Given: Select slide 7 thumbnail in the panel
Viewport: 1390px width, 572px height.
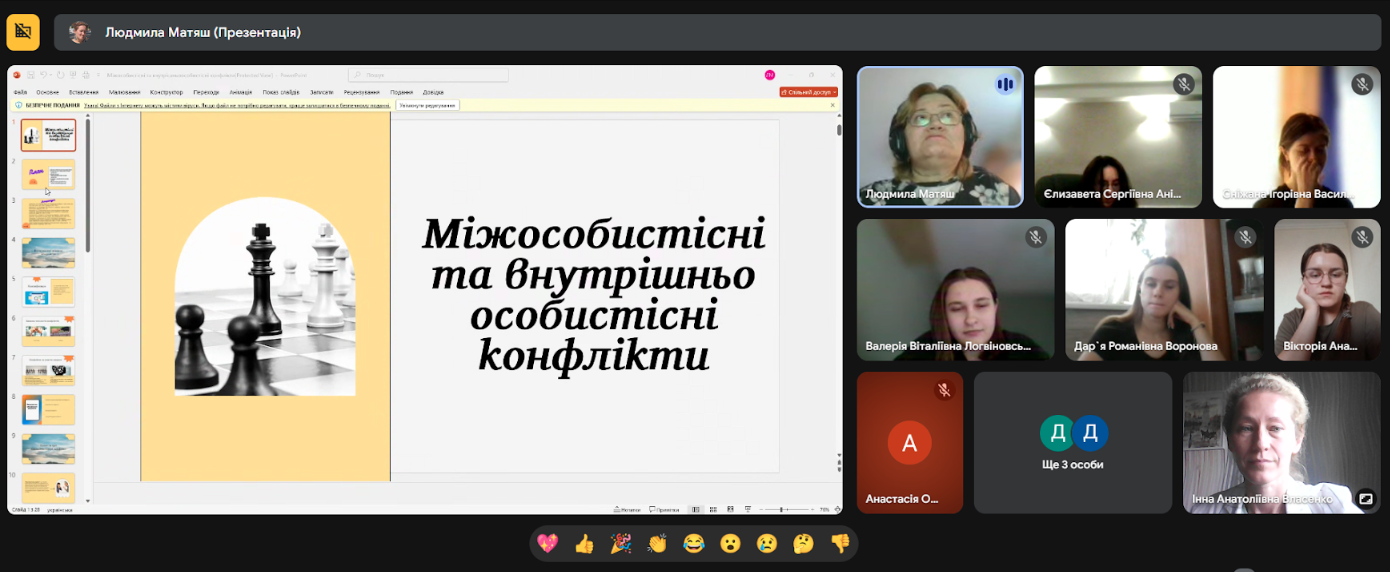Looking at the screenshot, I should [48, 370].
